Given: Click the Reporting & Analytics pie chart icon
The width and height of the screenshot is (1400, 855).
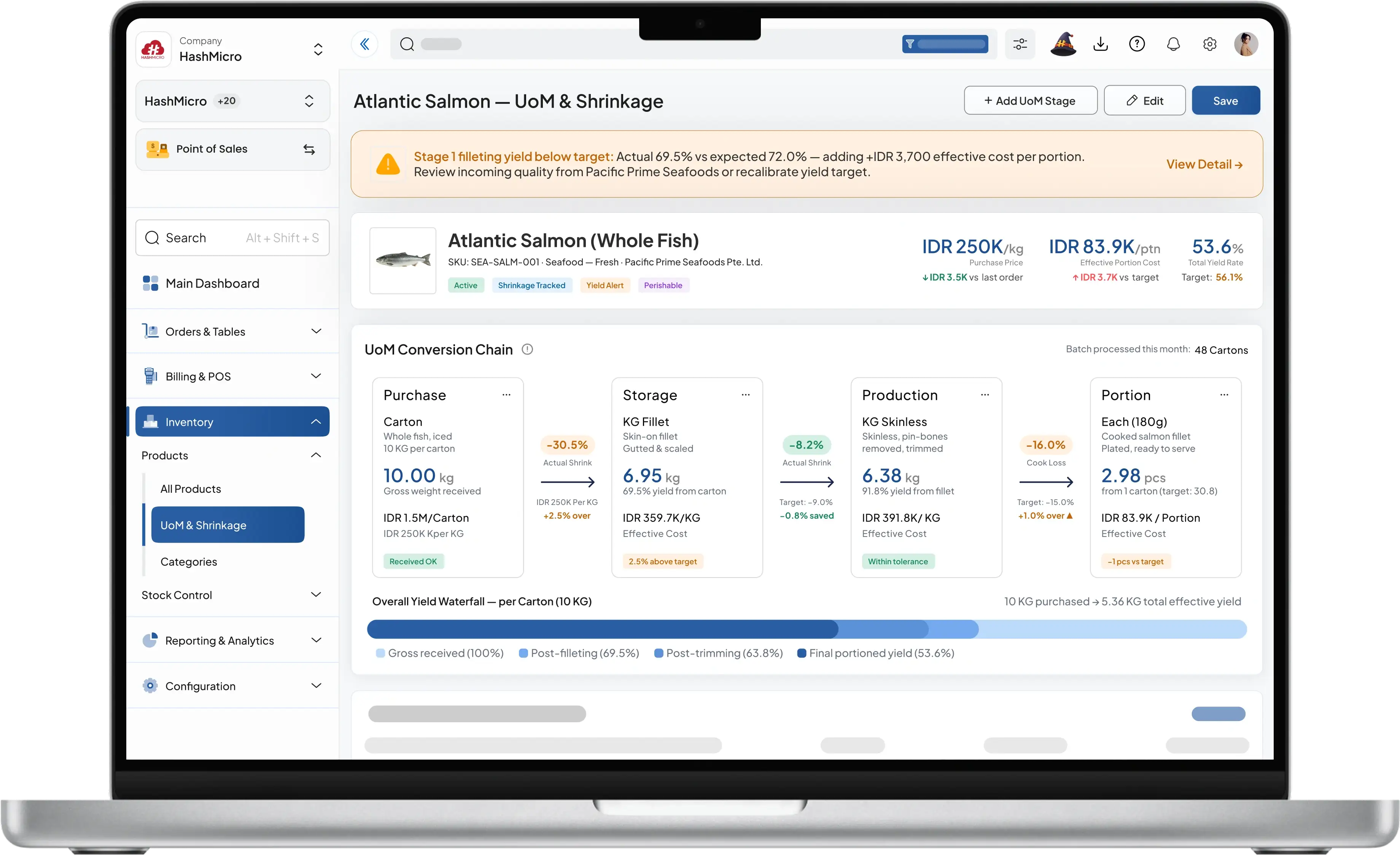Looking at the screenshot, I should [x=150, y=640].
